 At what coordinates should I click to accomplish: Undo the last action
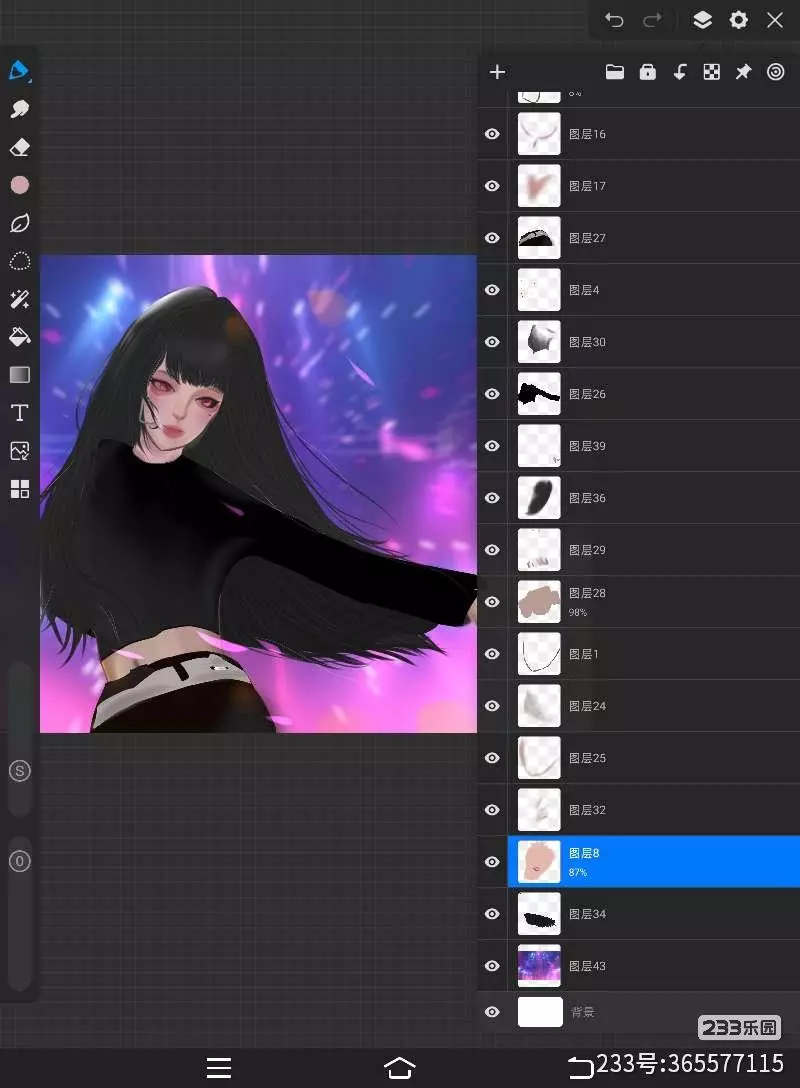tap(614, 20)
